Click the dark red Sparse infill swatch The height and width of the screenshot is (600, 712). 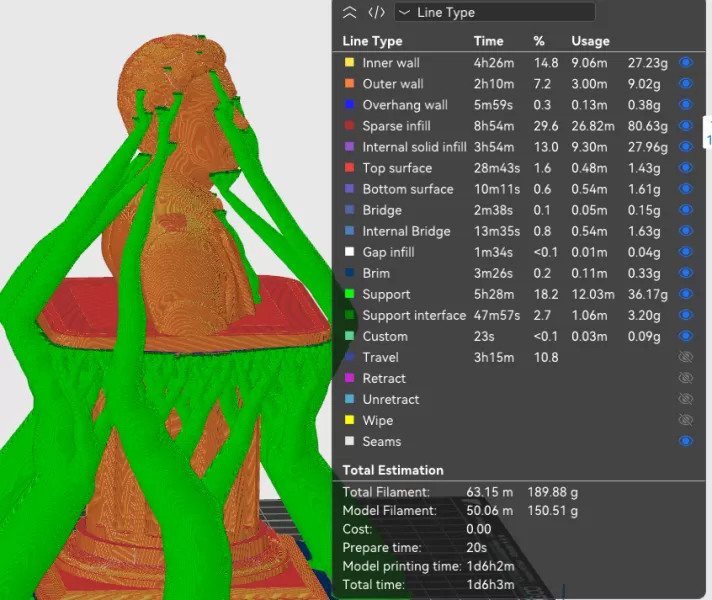pyautogui.click(x=349, y=125)
